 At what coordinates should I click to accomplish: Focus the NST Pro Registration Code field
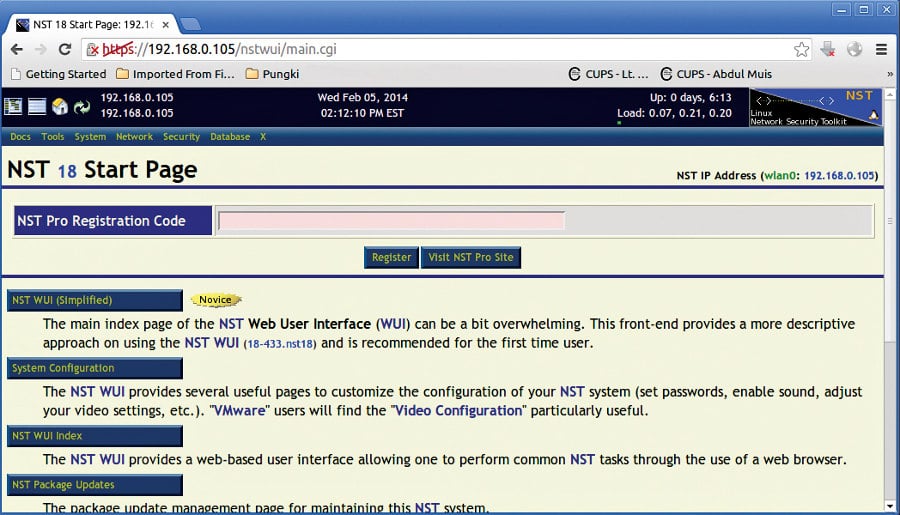(391, 221)
